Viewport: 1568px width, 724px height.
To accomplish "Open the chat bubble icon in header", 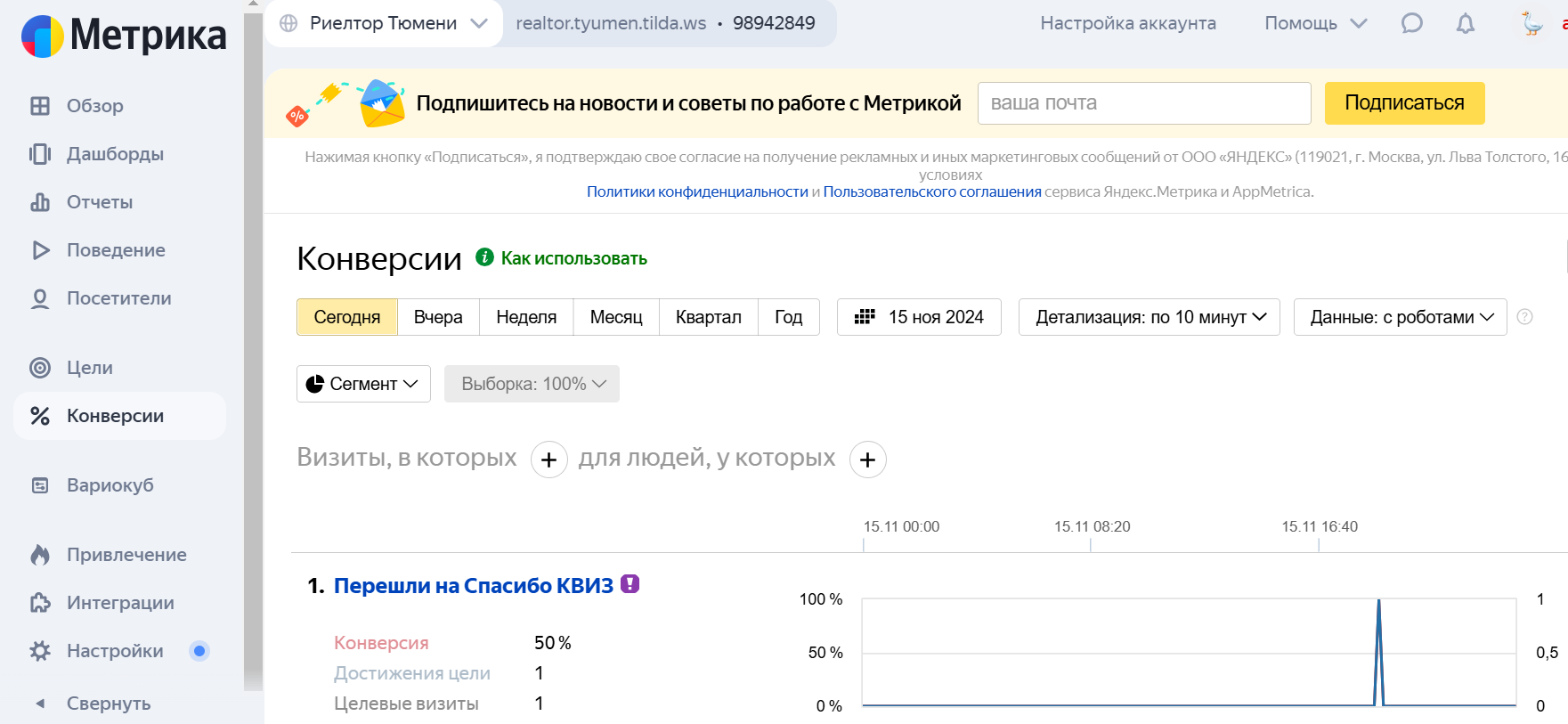I will (1412, 23).
